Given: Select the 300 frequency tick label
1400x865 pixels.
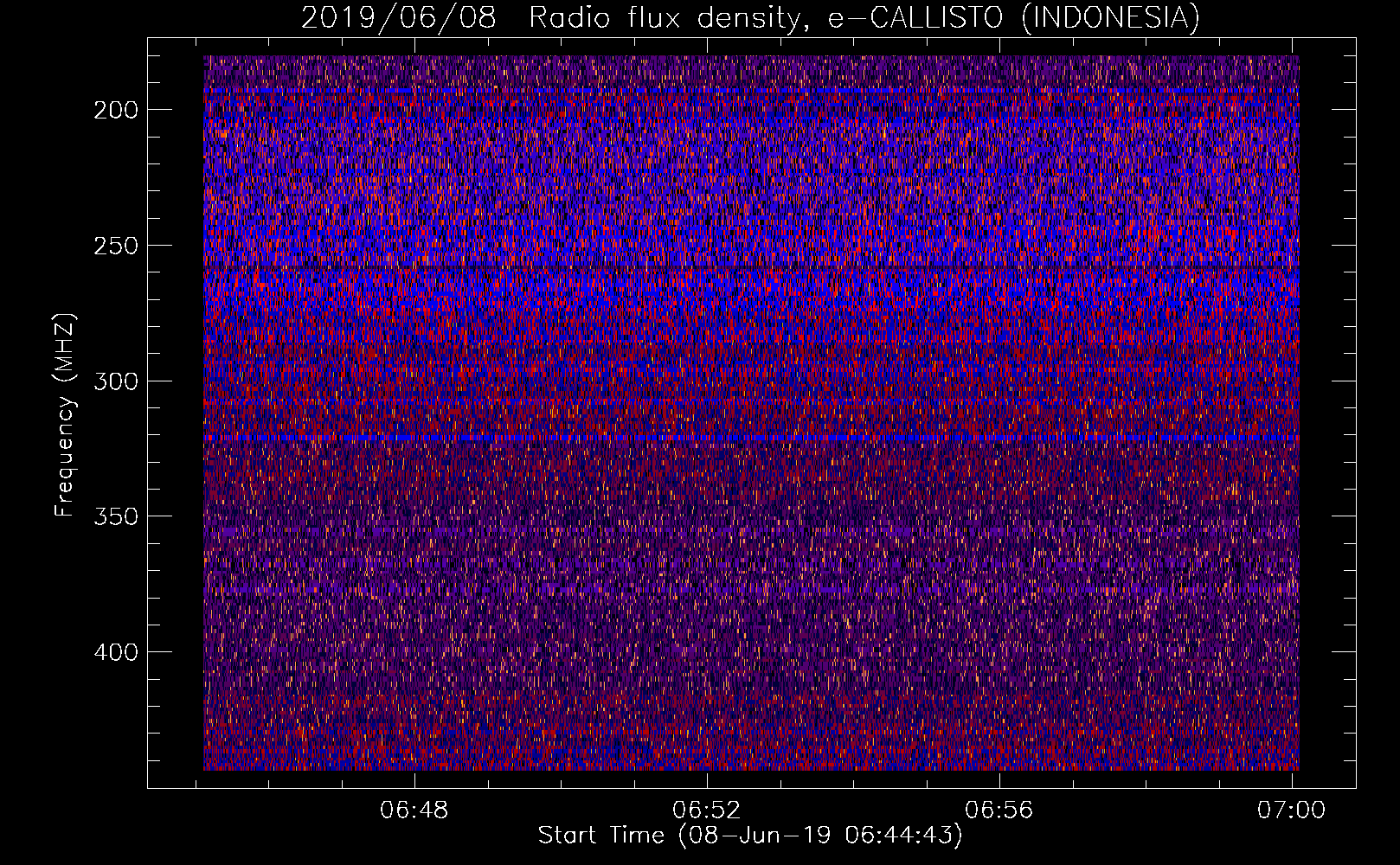Looking at the screenshot, I should pos(116,381).
